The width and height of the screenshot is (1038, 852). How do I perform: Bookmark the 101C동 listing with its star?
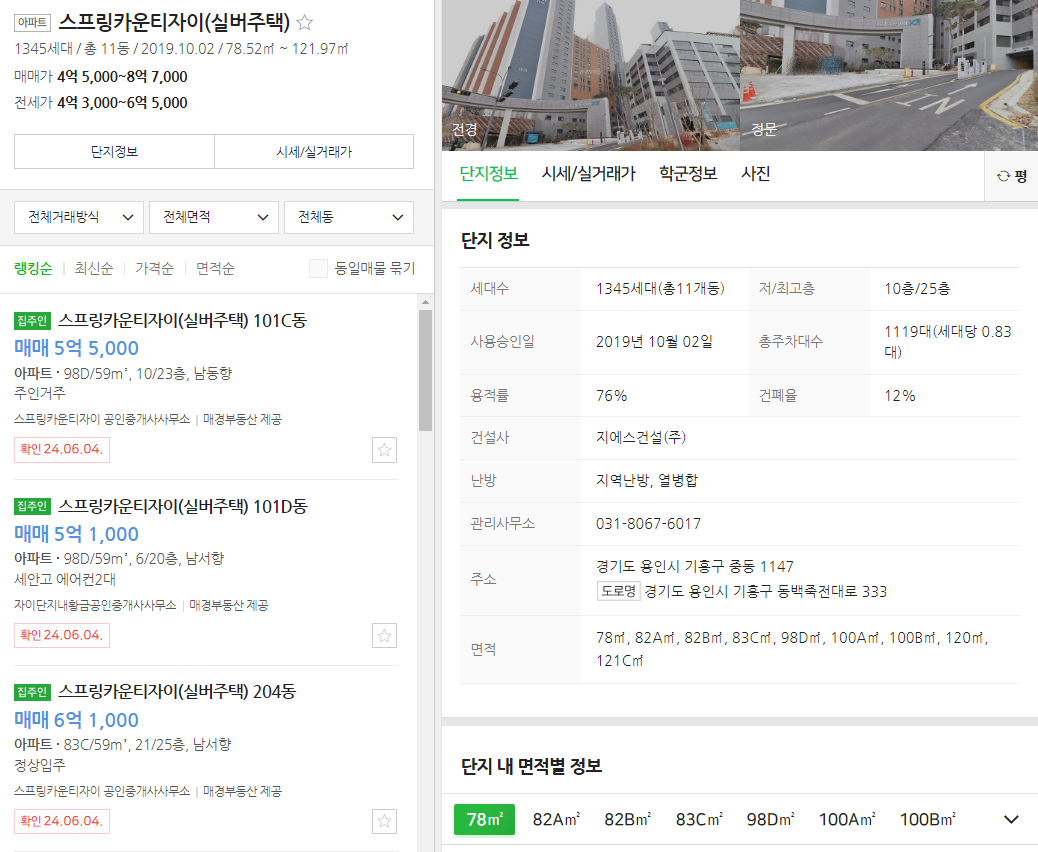[384, 450]
